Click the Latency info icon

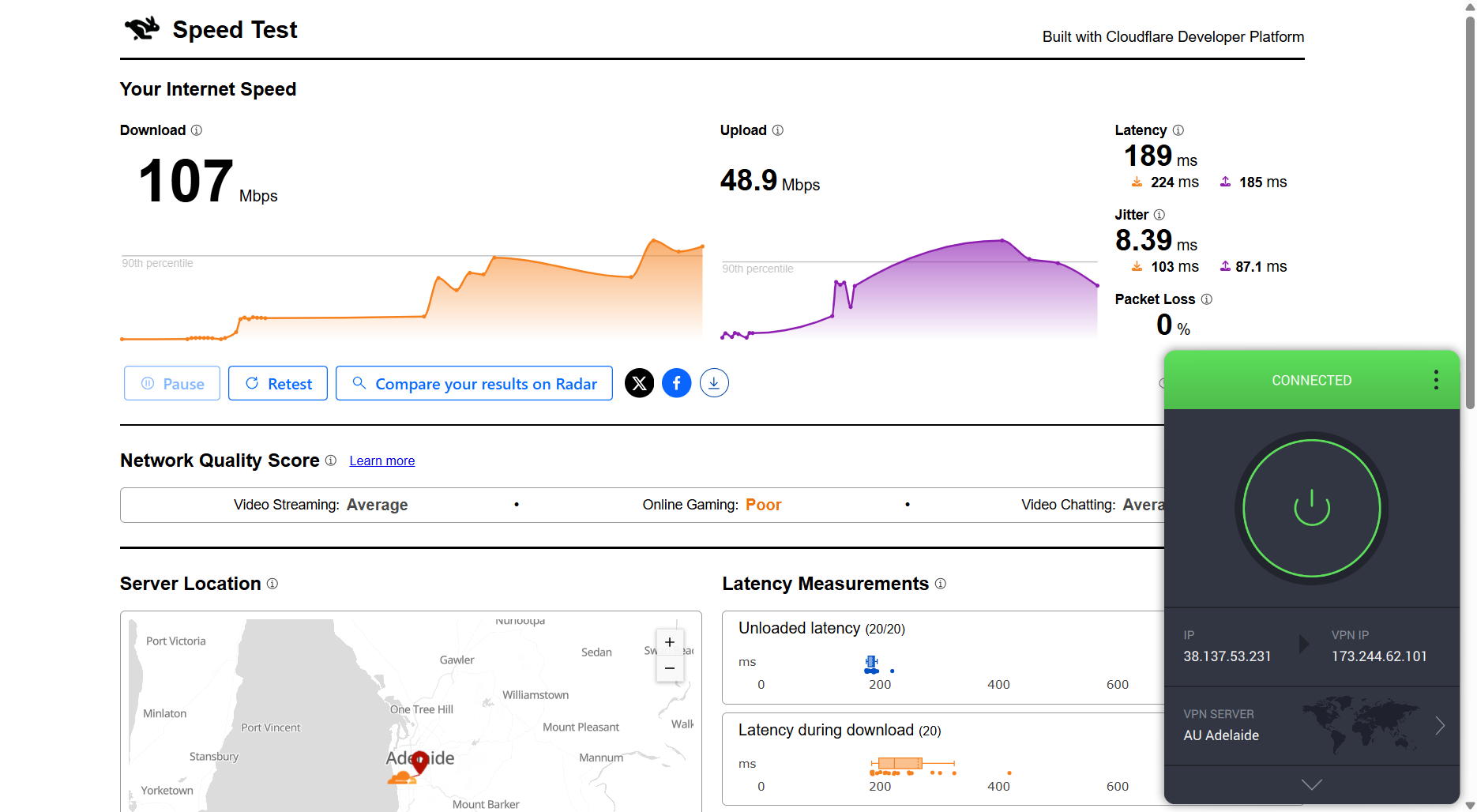(x=1178, y=130)
